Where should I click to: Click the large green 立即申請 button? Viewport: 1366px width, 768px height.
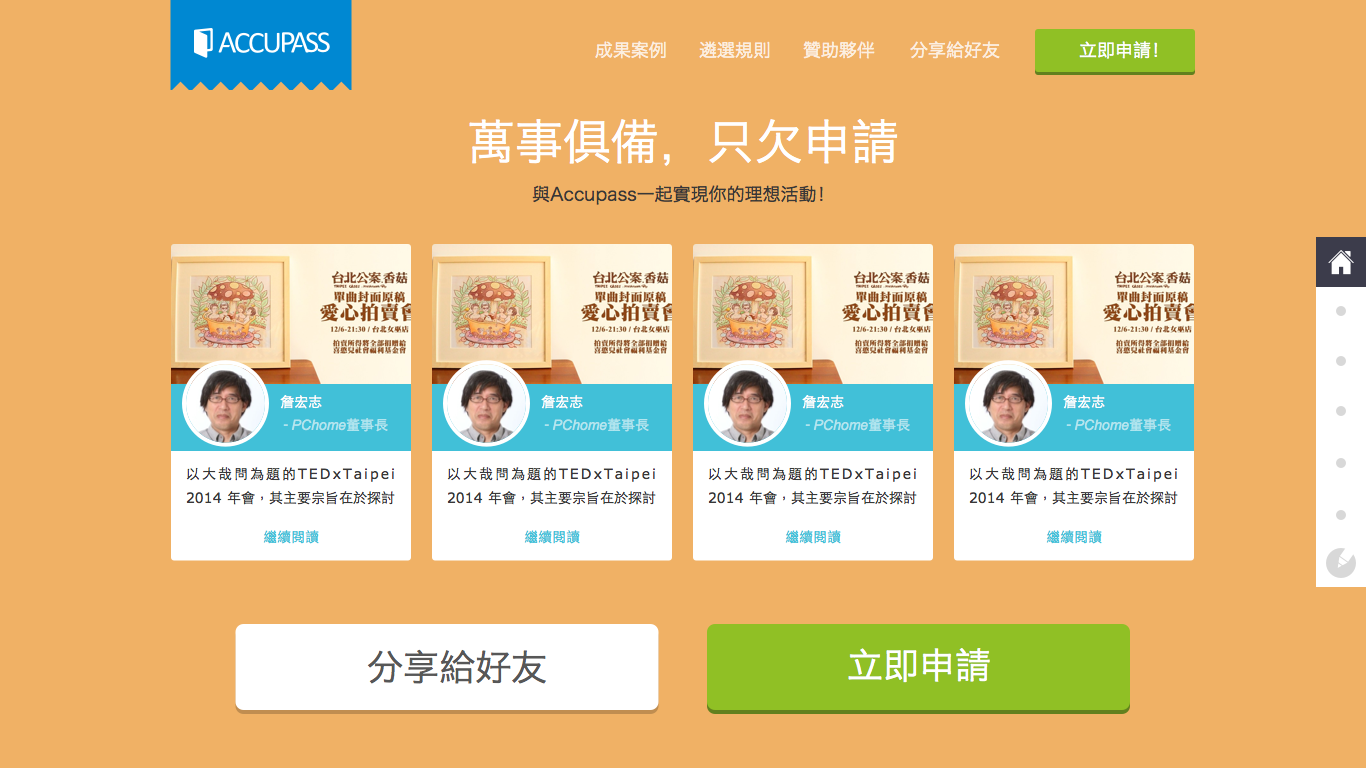[918, 668]
